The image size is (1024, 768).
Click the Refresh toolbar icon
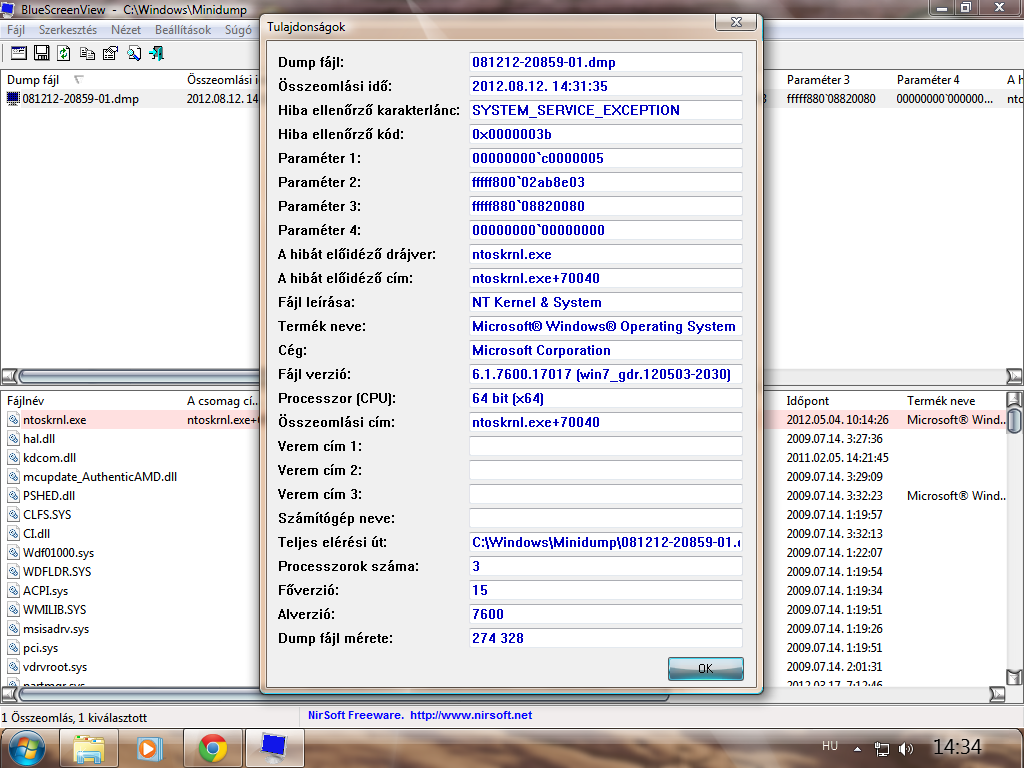click(x=64, y=54)
